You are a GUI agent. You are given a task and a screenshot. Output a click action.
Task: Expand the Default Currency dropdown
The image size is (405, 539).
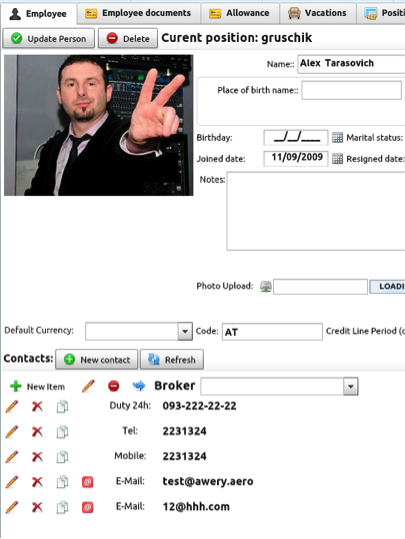point(185,332)
